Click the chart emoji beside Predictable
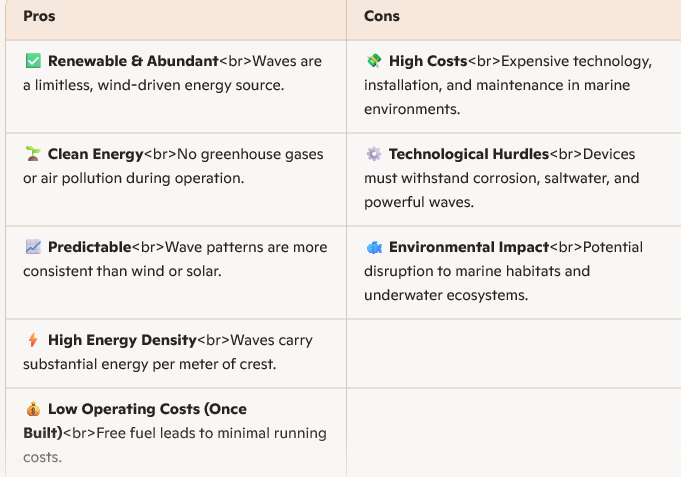The image size is (681, 477). [x=33, y=247]
